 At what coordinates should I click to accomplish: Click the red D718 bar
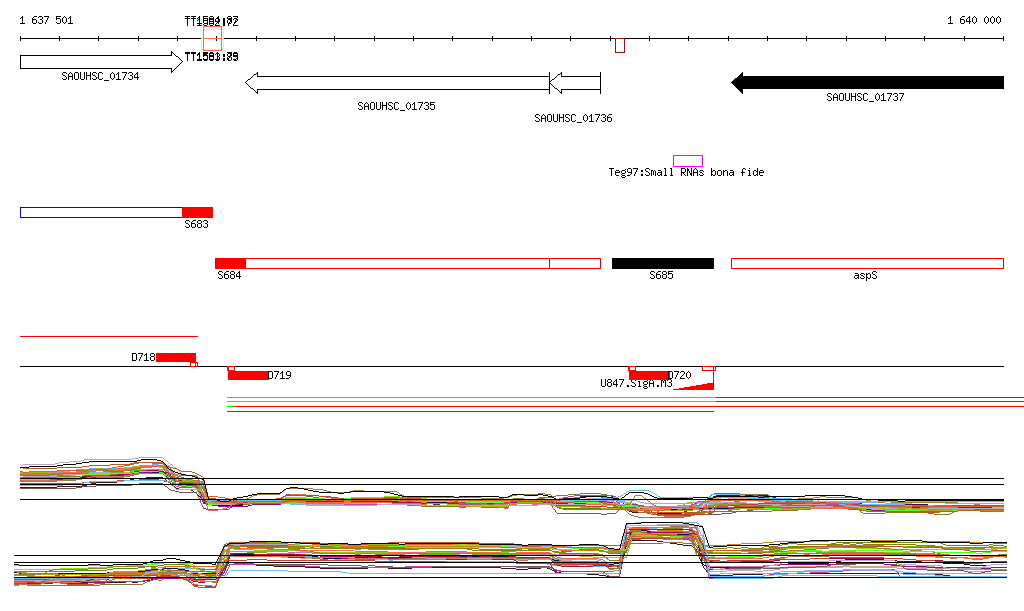click(x=176, y=357)
